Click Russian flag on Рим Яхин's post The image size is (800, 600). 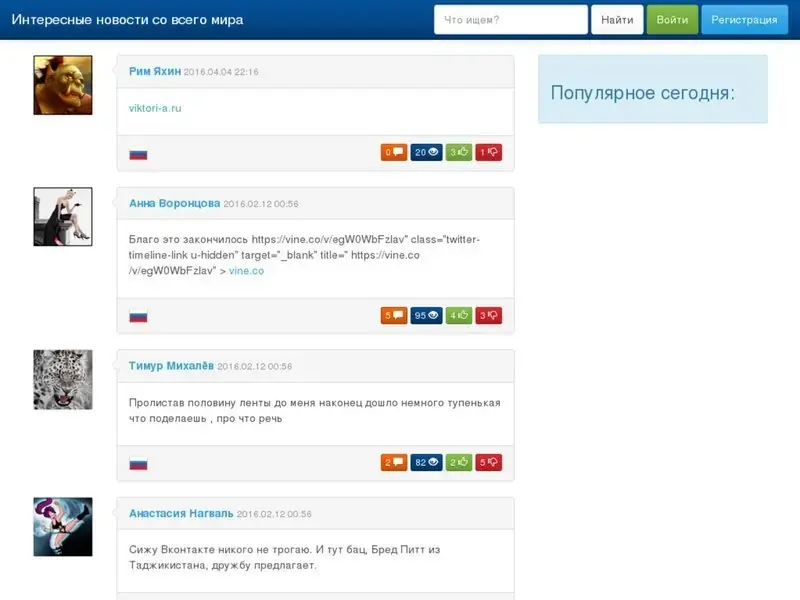[x=138, y=154]
